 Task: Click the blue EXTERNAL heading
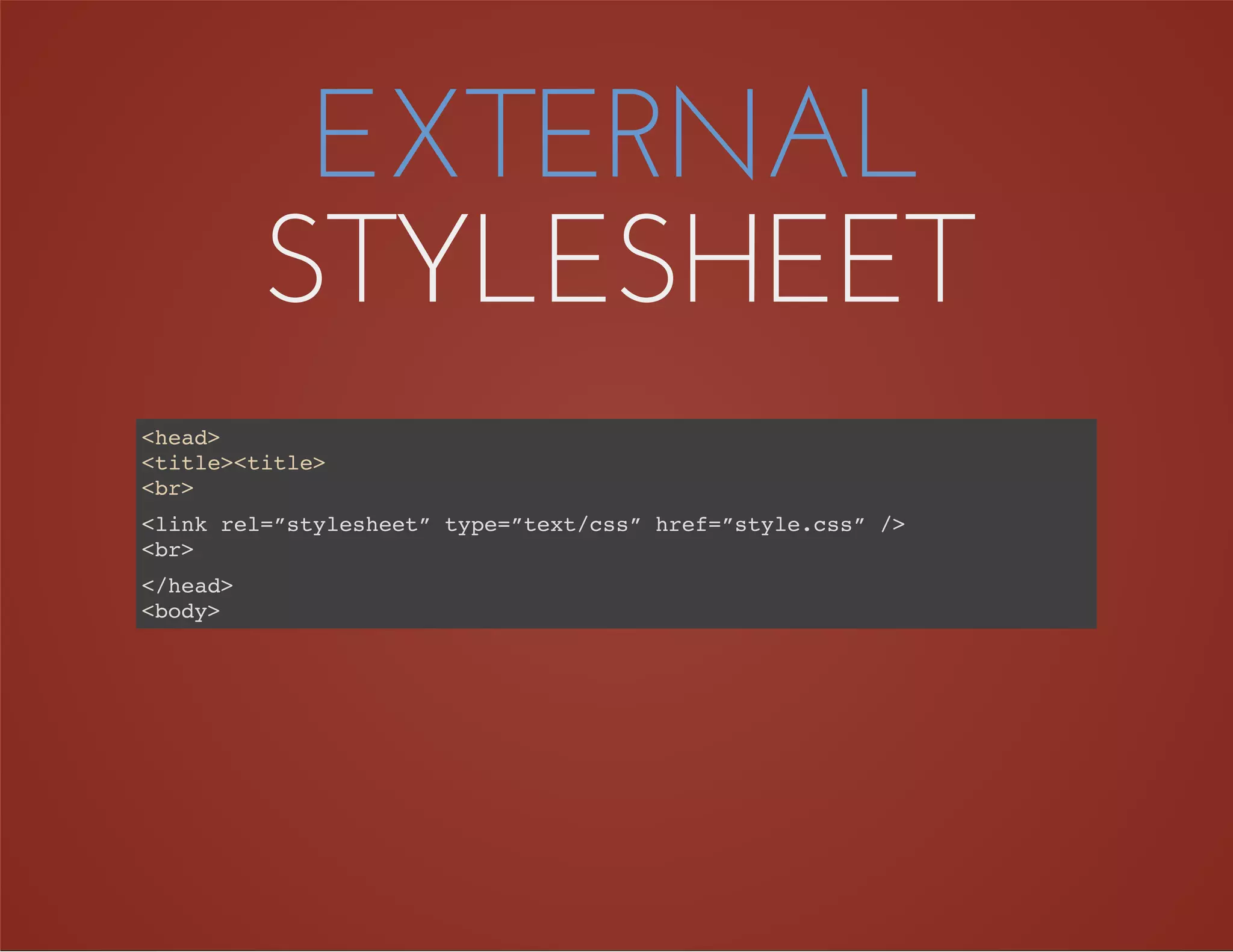[x=616, y=132]
